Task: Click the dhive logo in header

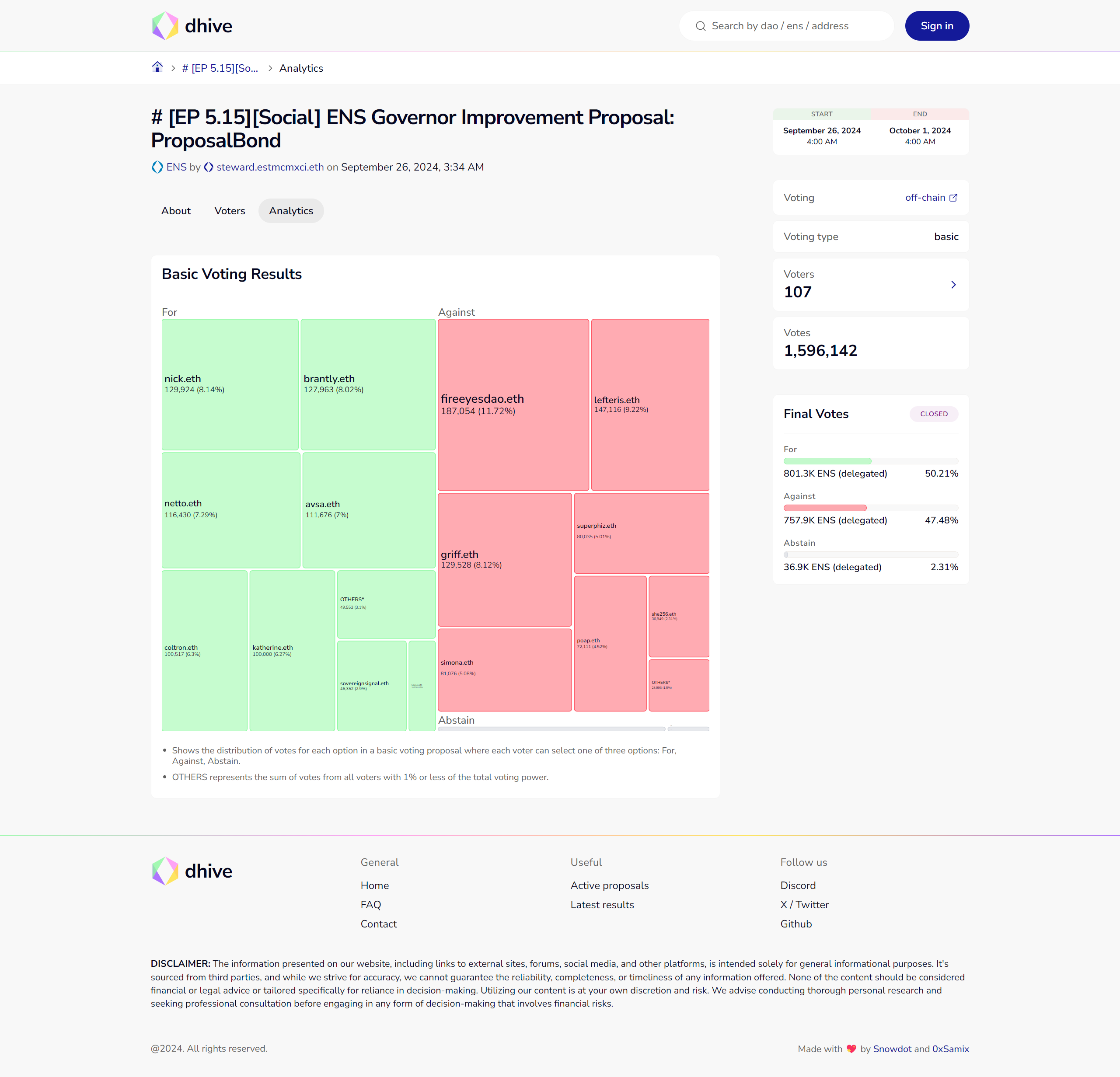Action: (x=192, y=26)
